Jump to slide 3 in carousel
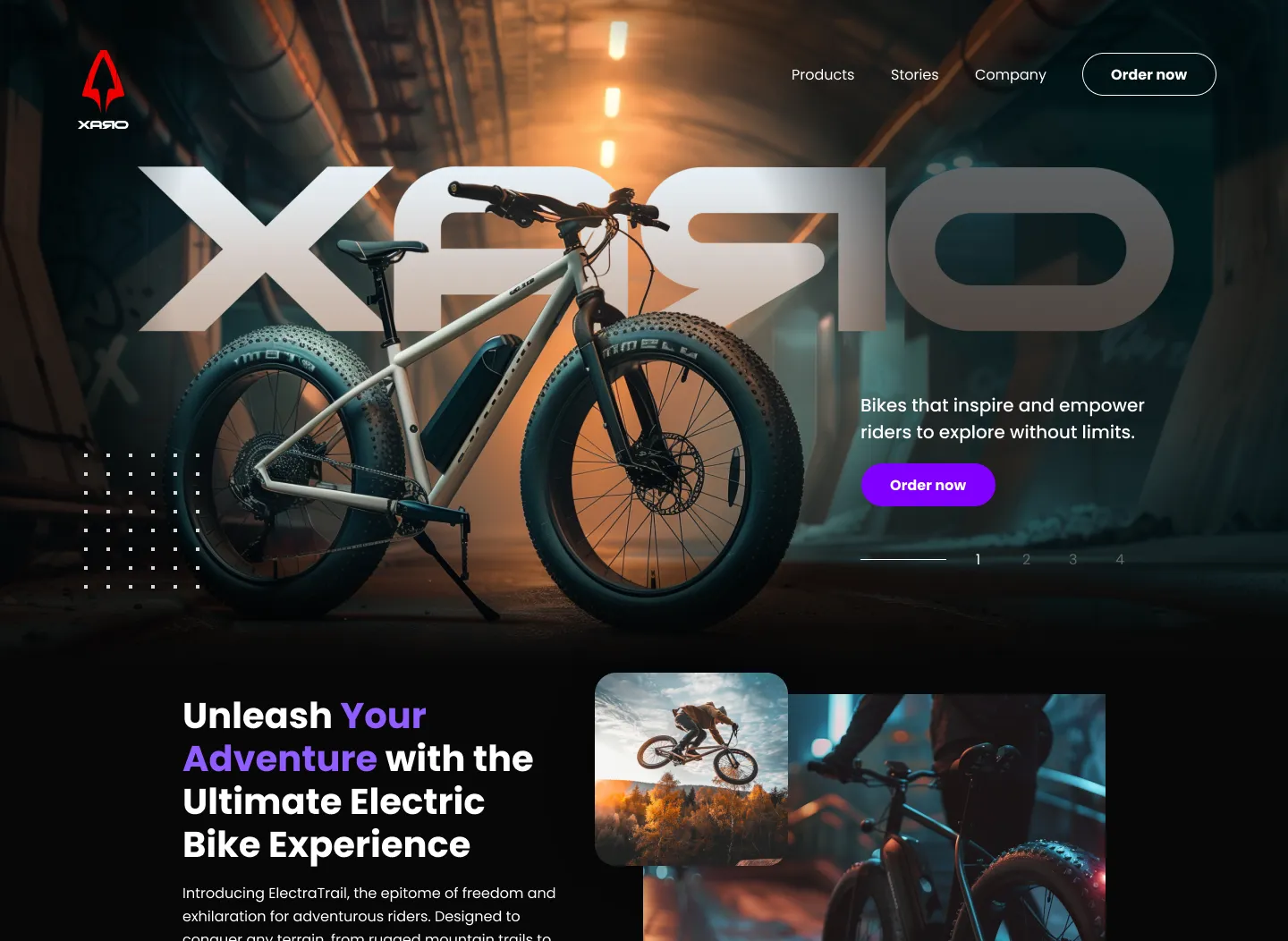The width and height of the screenshot is (1288, 941). 1072,559
